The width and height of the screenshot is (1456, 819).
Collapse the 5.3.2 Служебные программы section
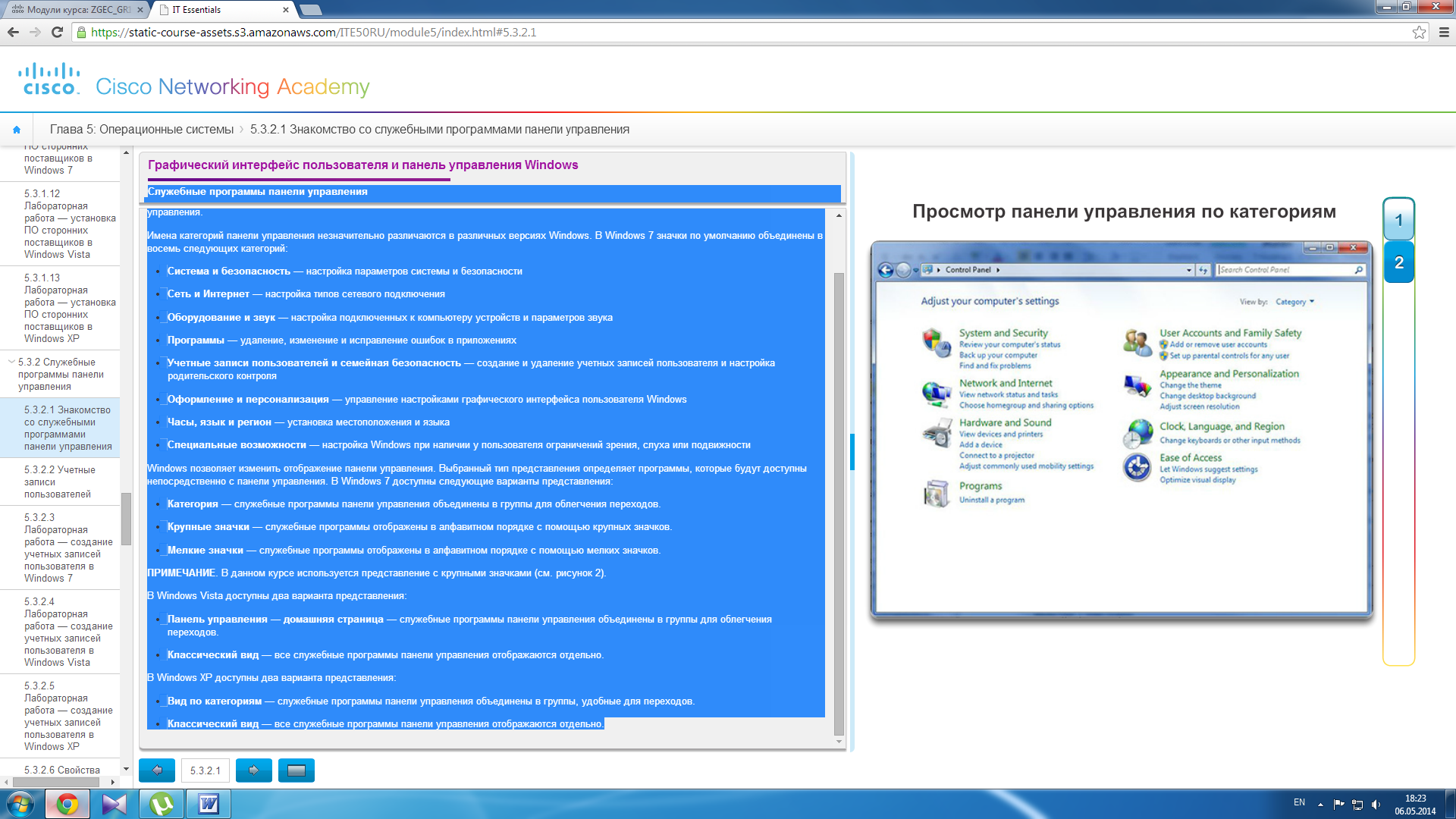(x=12, y=362)
